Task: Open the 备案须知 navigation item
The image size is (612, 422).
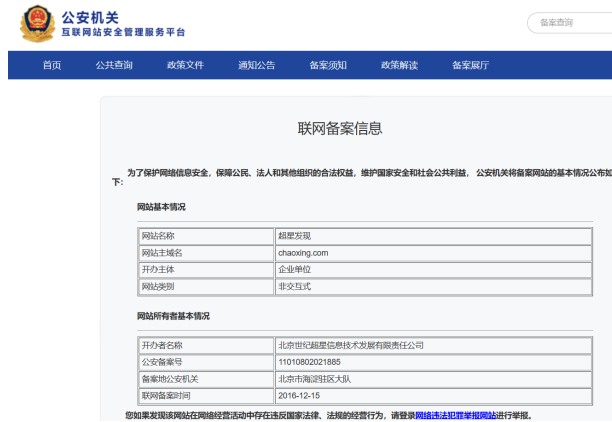Action: [328, 66]
